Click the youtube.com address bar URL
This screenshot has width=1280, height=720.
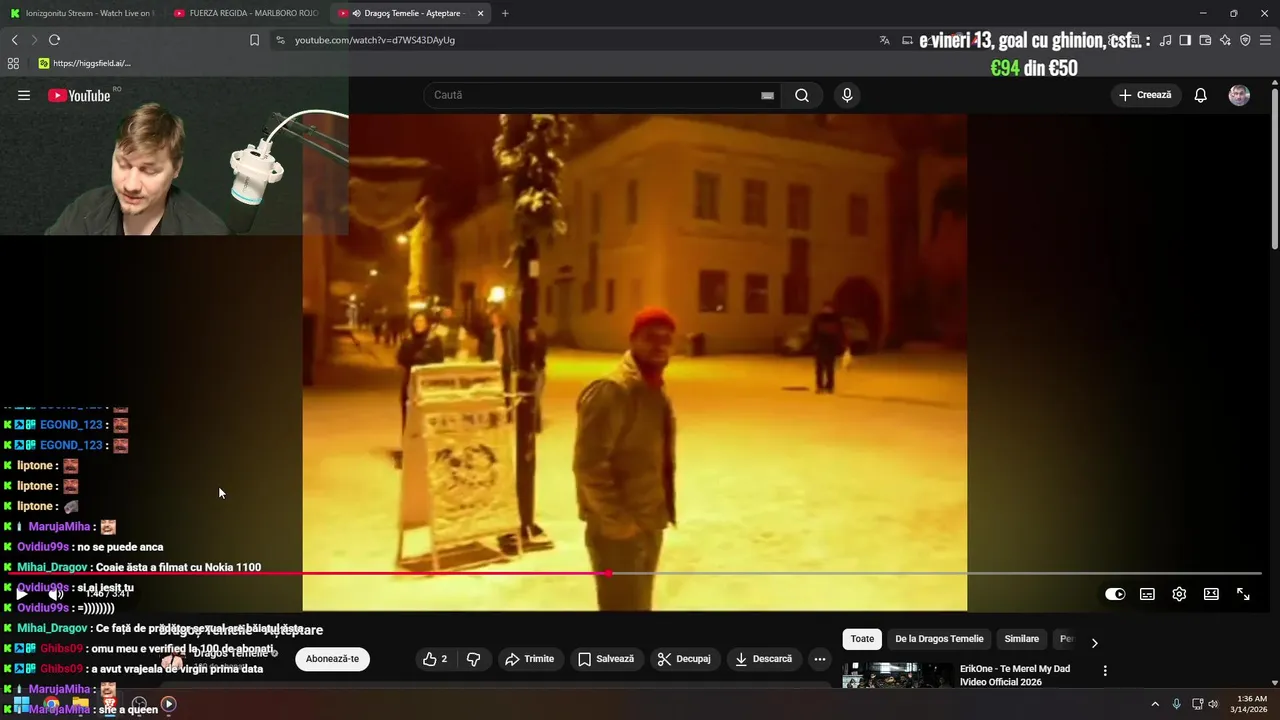pyautogui.click(x=375, y=40)
